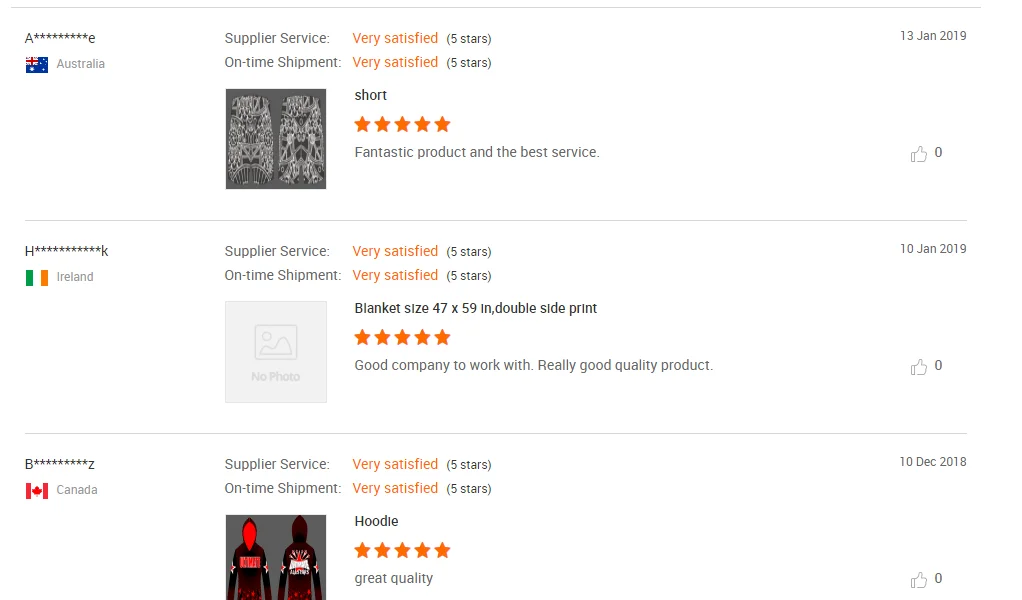Click the Australia flag icon

coord(37,64)
